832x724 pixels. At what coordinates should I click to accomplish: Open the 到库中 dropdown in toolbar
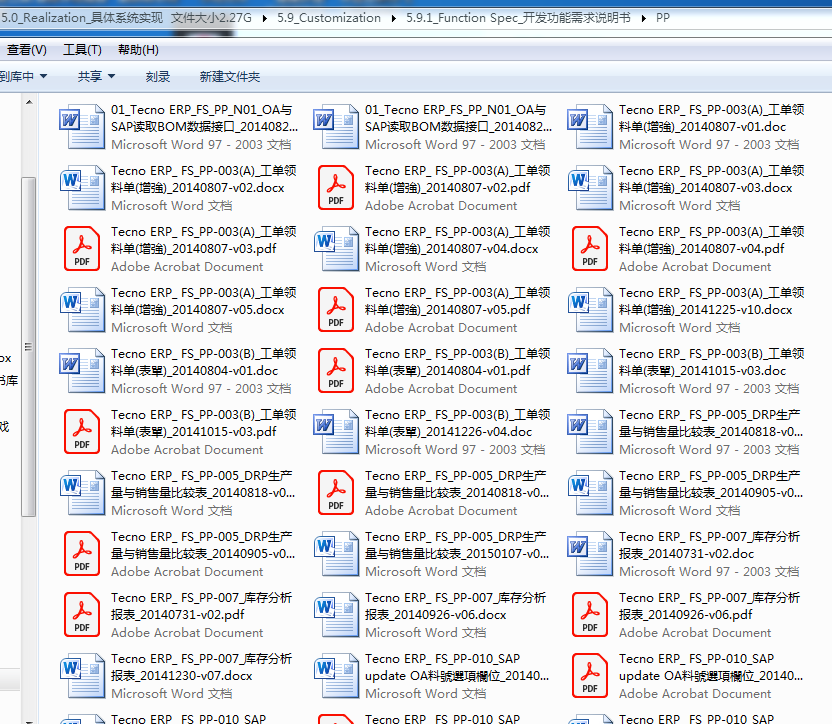pyautogui.click(x=23, y=76)
